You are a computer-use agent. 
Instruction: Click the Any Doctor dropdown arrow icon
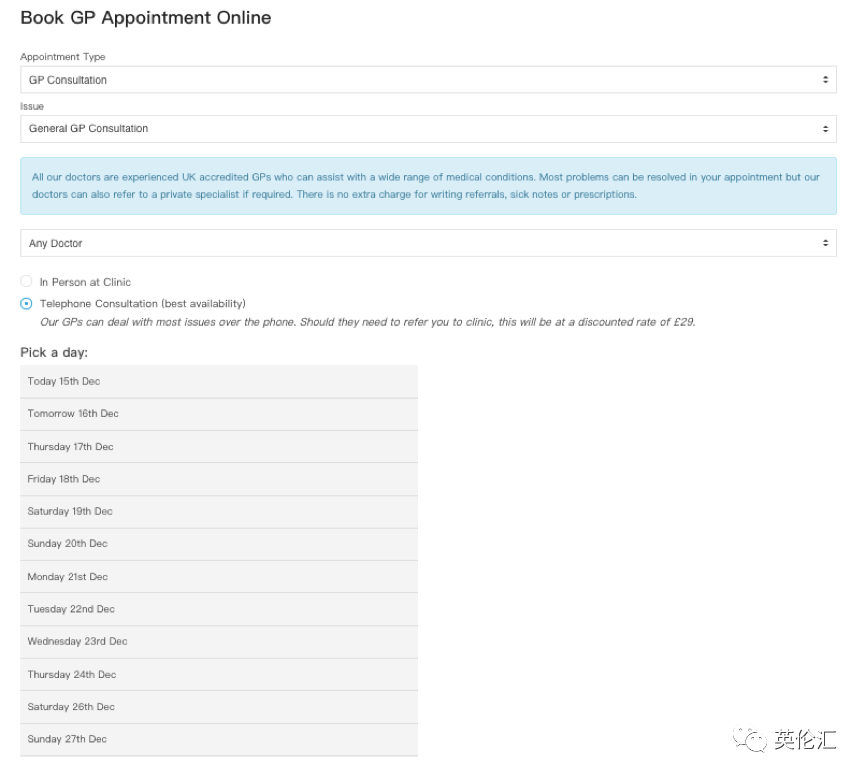[825, 243]
